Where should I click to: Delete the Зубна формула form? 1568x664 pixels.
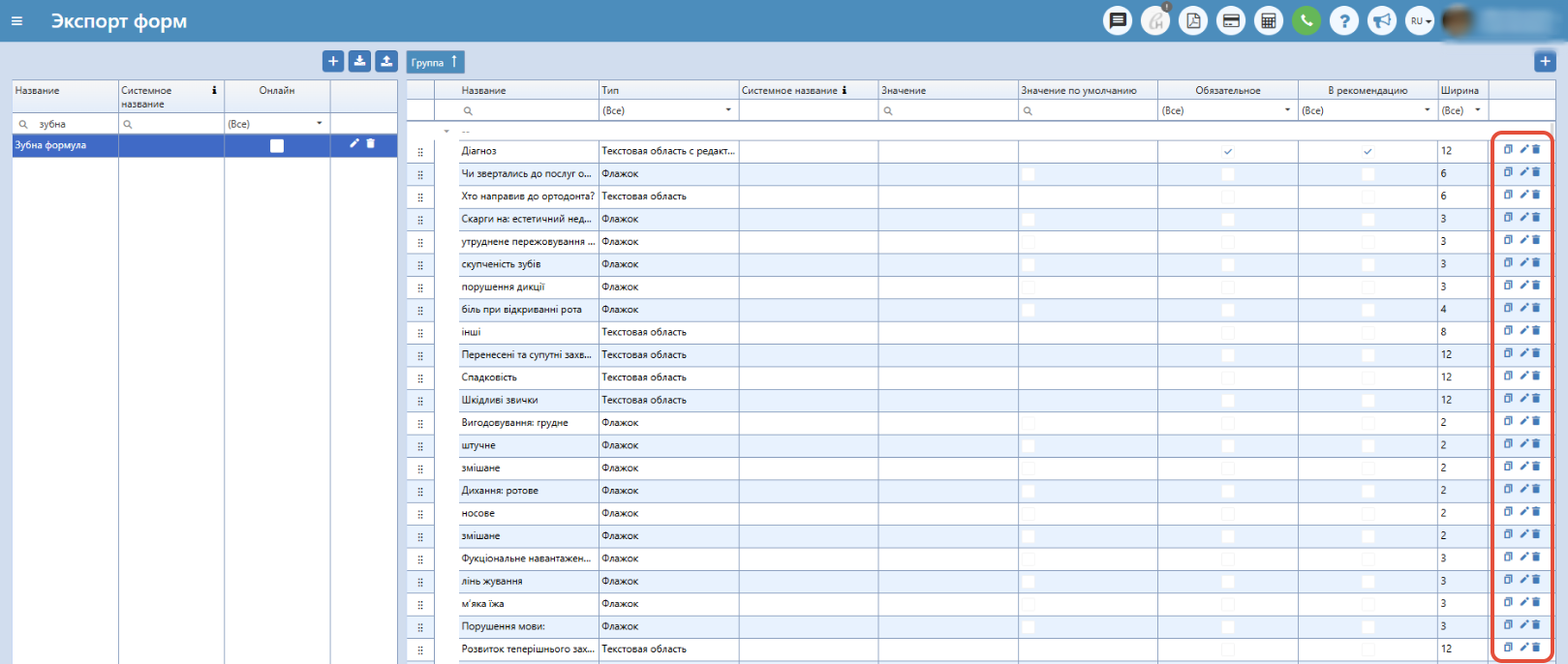click(370, 143)
